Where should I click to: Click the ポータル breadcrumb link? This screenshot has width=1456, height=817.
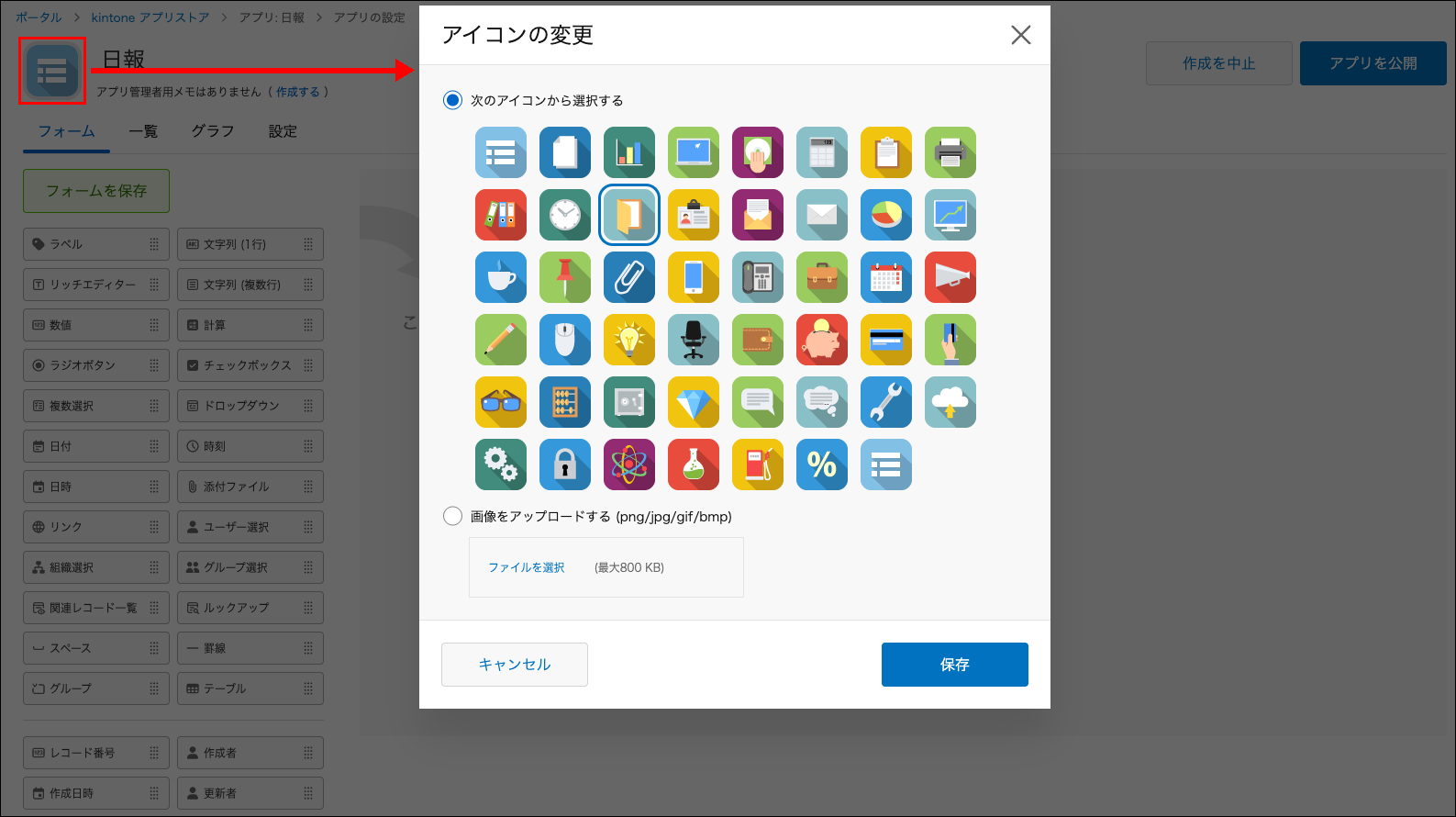(39, 17)
